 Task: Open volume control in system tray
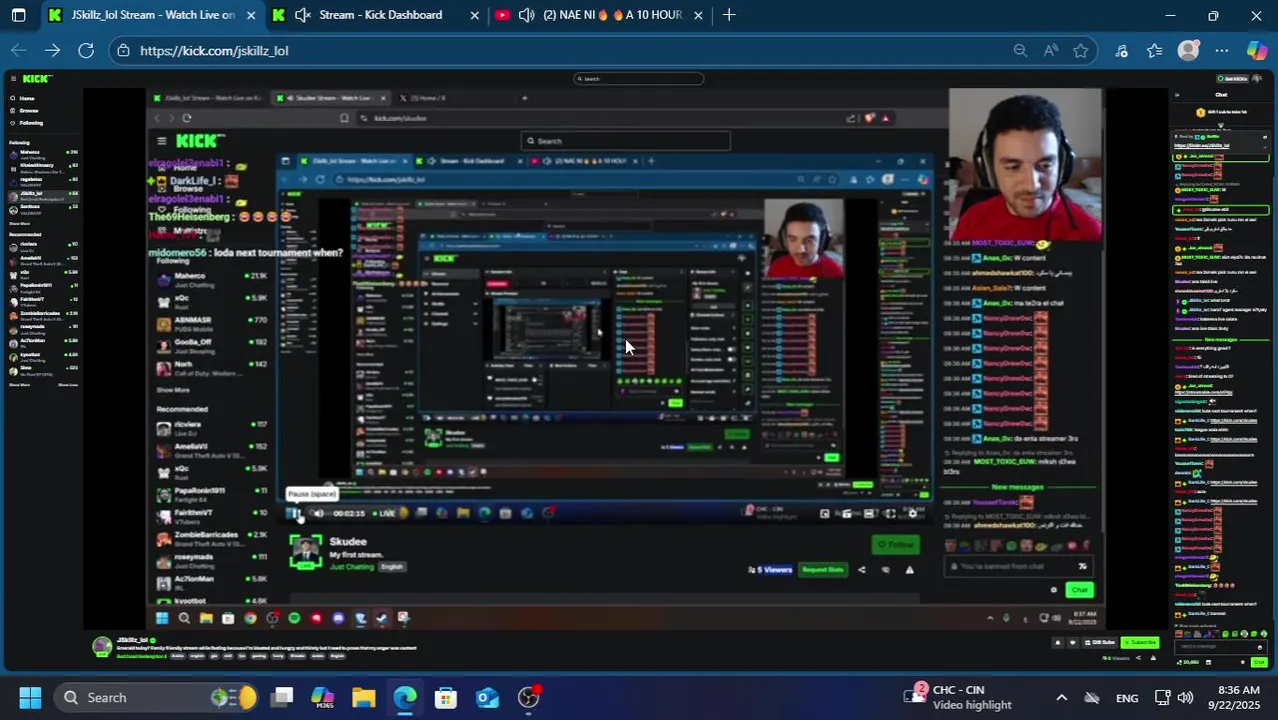click(x=1185, y=698)
